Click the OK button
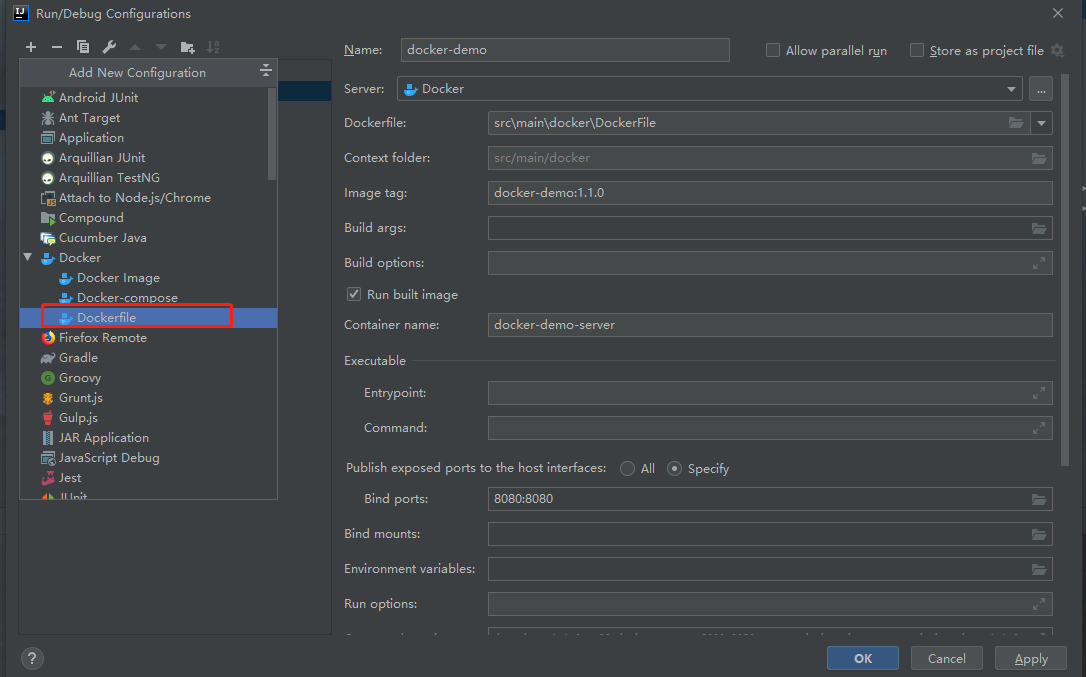This screenshot has height=677, width=1086. coord(862,658)
